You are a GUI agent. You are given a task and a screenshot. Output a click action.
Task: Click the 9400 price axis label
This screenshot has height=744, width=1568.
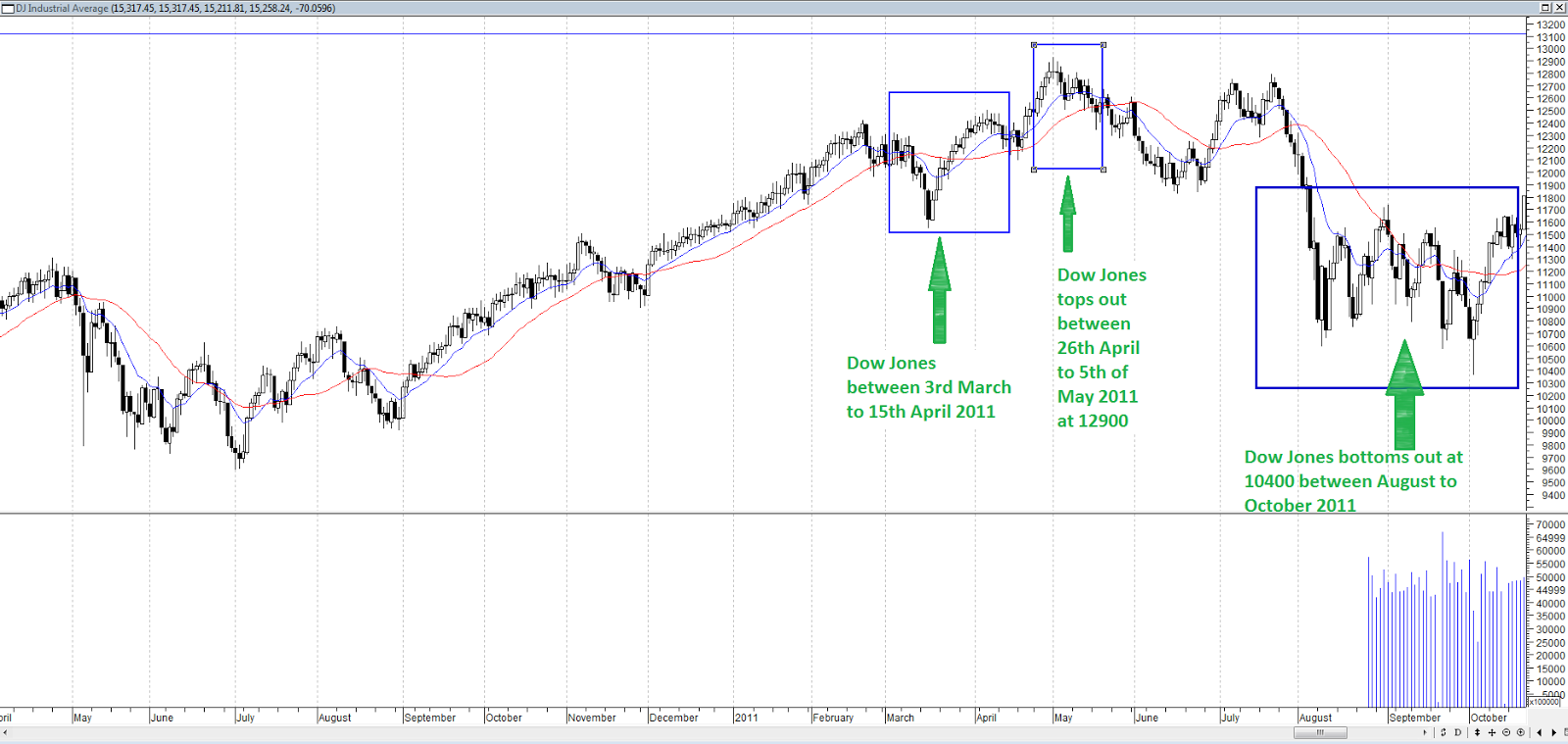1553,495
